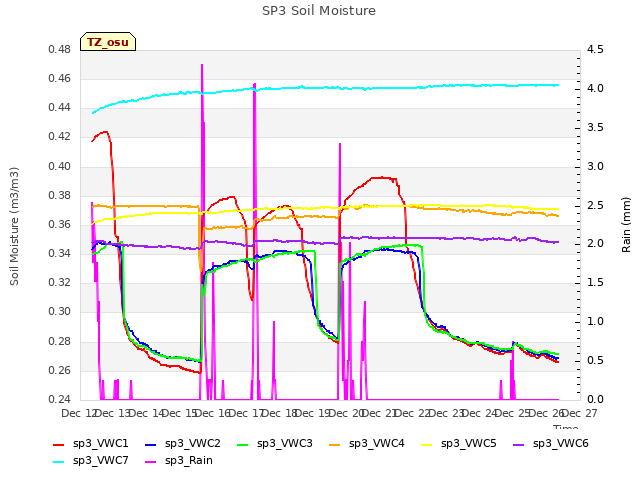This screenshot has width=640, height=480.
Task: Click the tallest rain spike near Dec 15
Action: click(202, 65)
